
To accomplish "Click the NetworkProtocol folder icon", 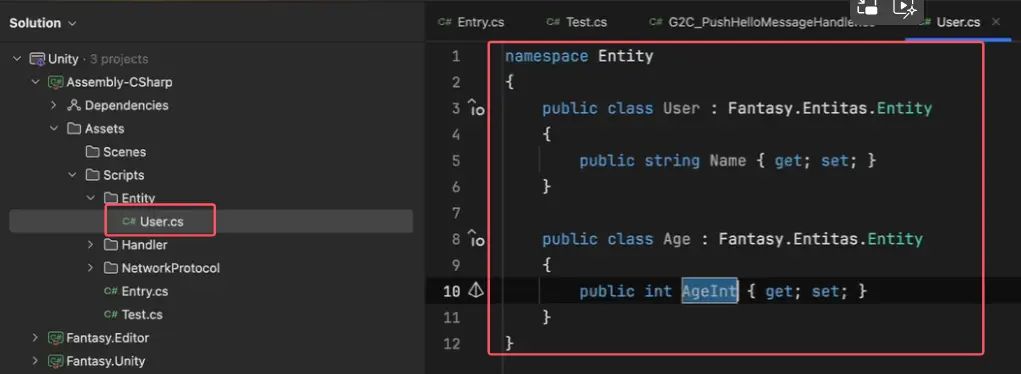I will (x=111, y=268).
